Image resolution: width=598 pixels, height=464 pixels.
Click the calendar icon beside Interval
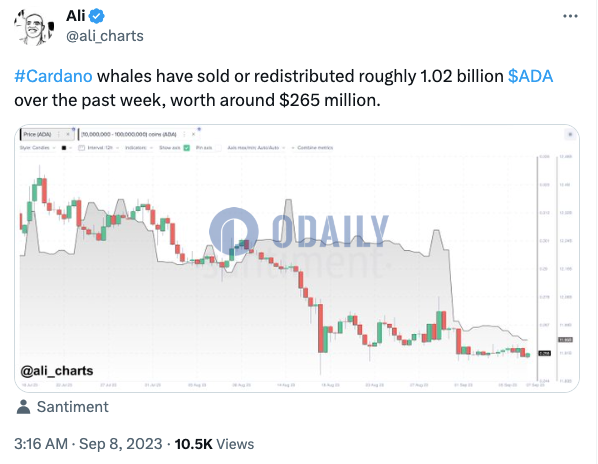(81, 148)
